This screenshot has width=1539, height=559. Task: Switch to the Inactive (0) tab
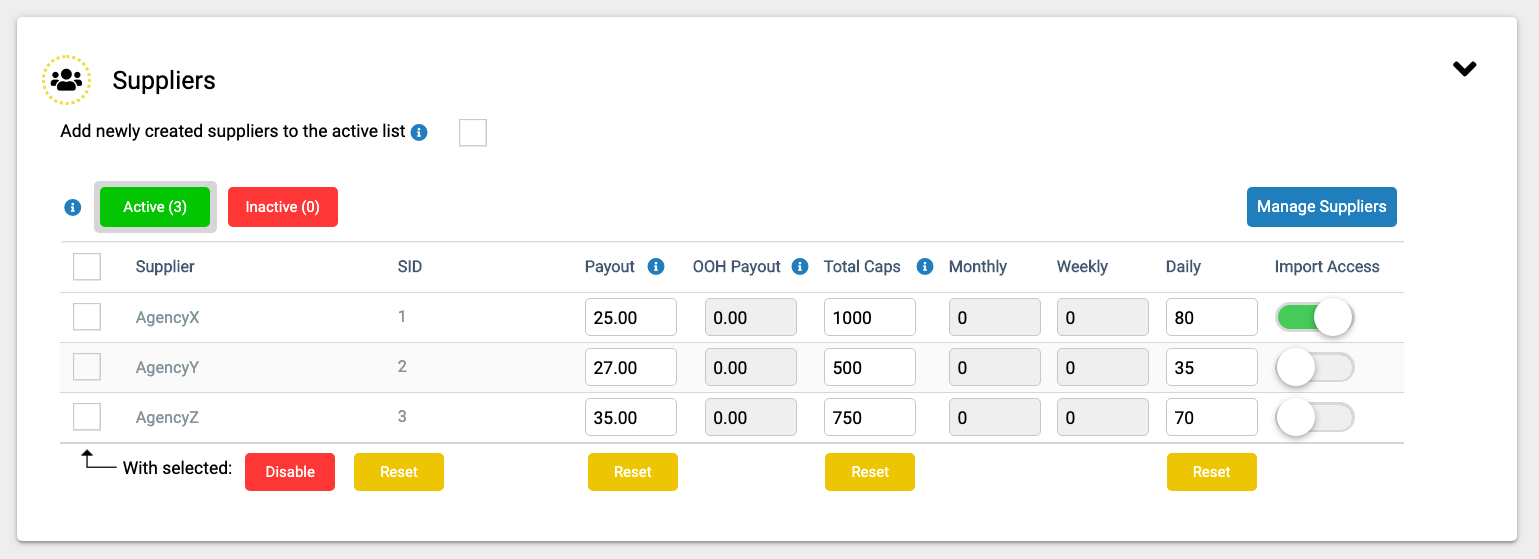(283, 207)
